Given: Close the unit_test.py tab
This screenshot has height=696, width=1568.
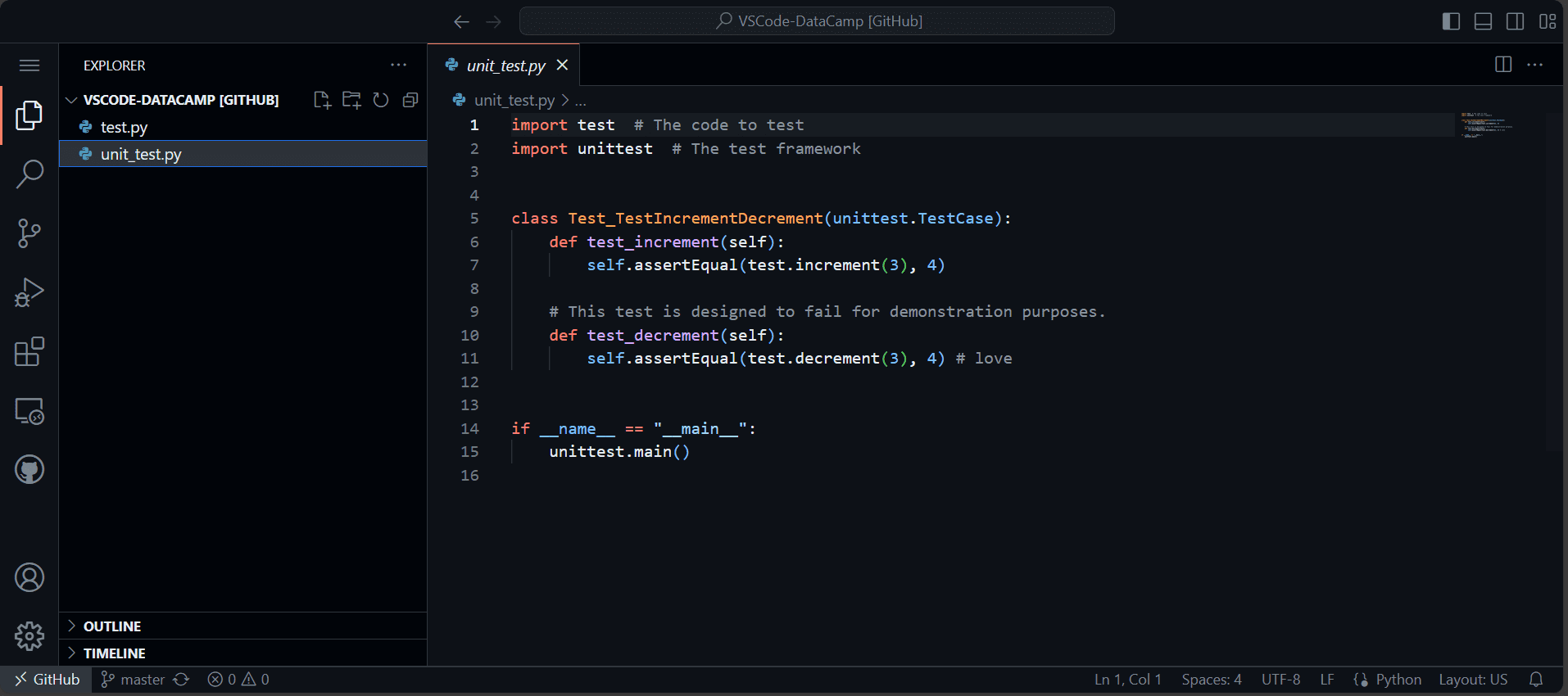Looking at the screenshot, I should click(x=562, y=65).
